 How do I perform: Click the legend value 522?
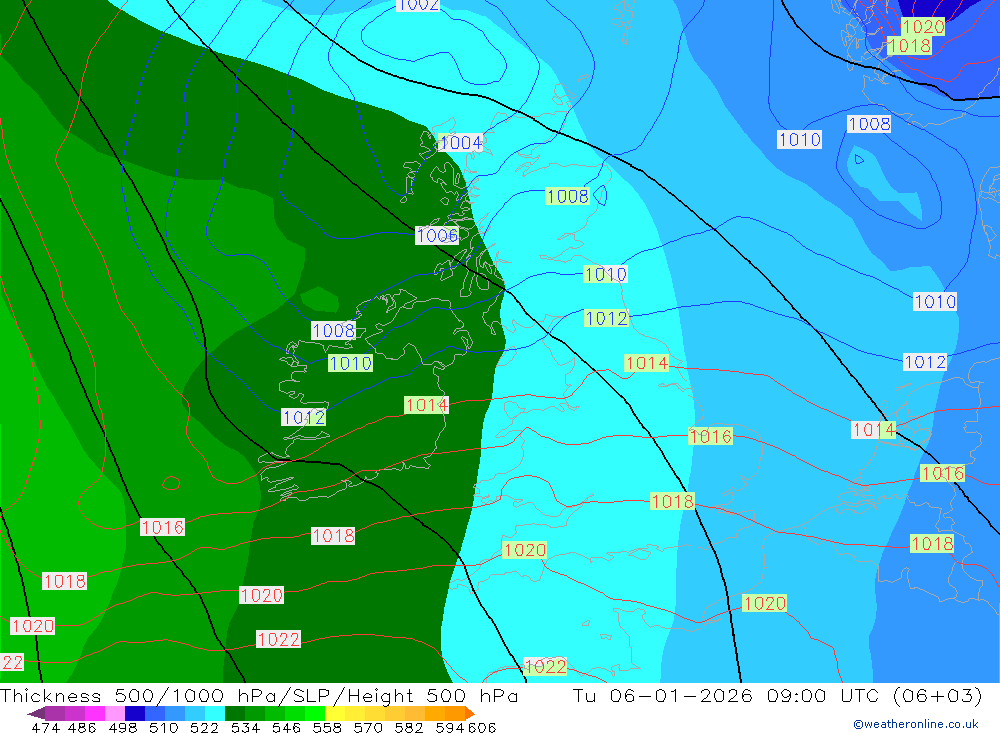[x=204, y=727]
